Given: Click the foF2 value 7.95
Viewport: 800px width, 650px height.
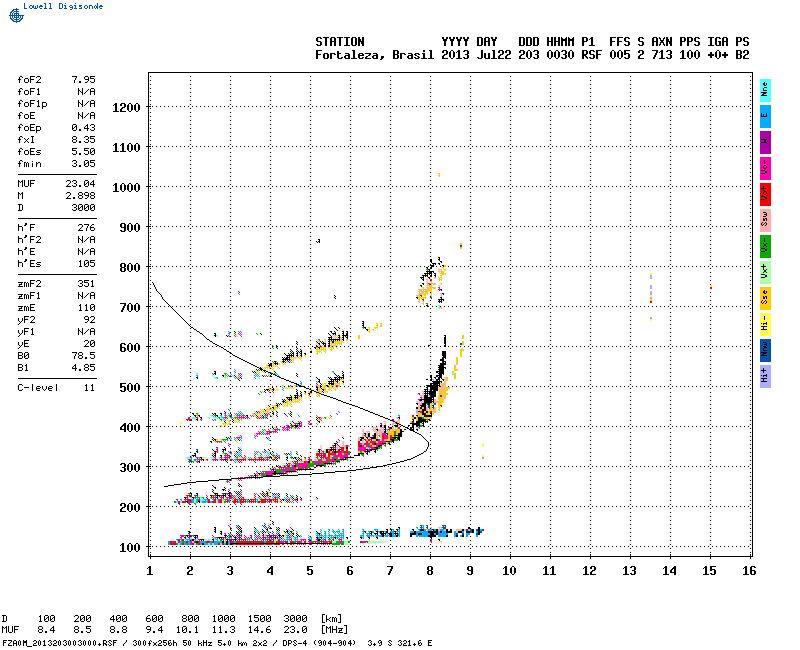Looking at the screenshot, I should click(83, 80).
